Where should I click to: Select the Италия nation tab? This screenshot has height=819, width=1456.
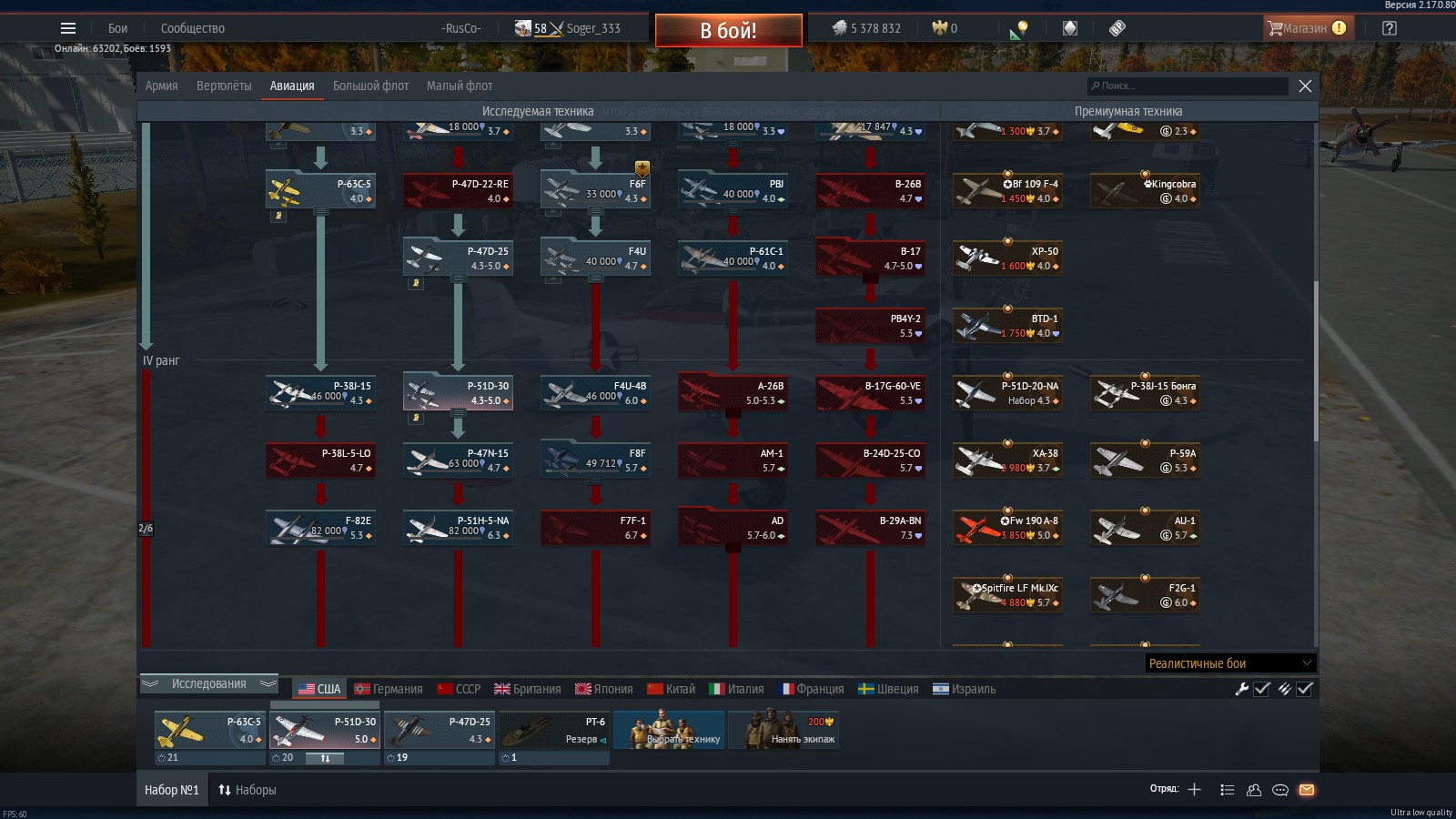click(x=737, y=689)
